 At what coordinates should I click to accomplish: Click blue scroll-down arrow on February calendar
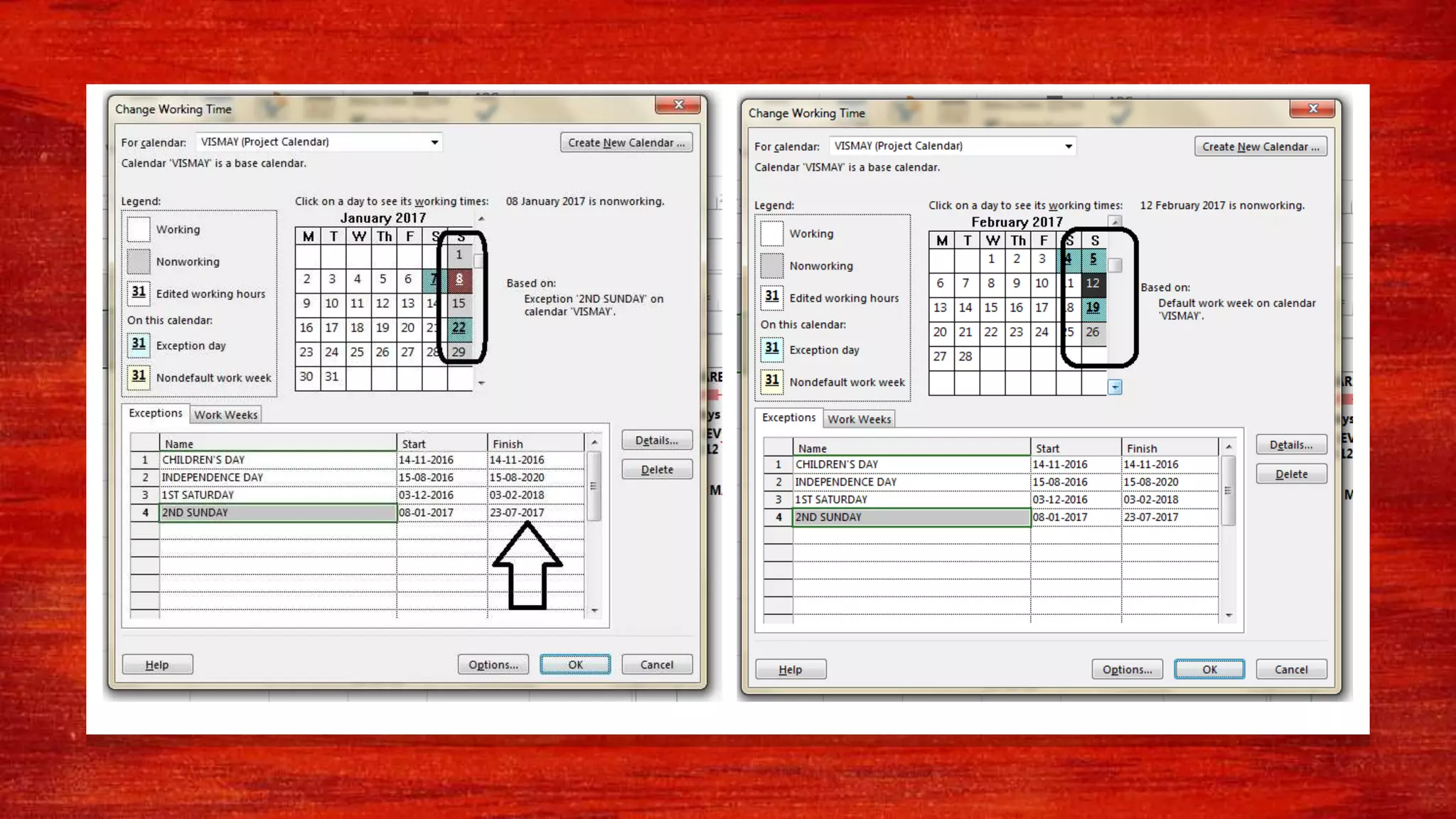[1115, 387]
